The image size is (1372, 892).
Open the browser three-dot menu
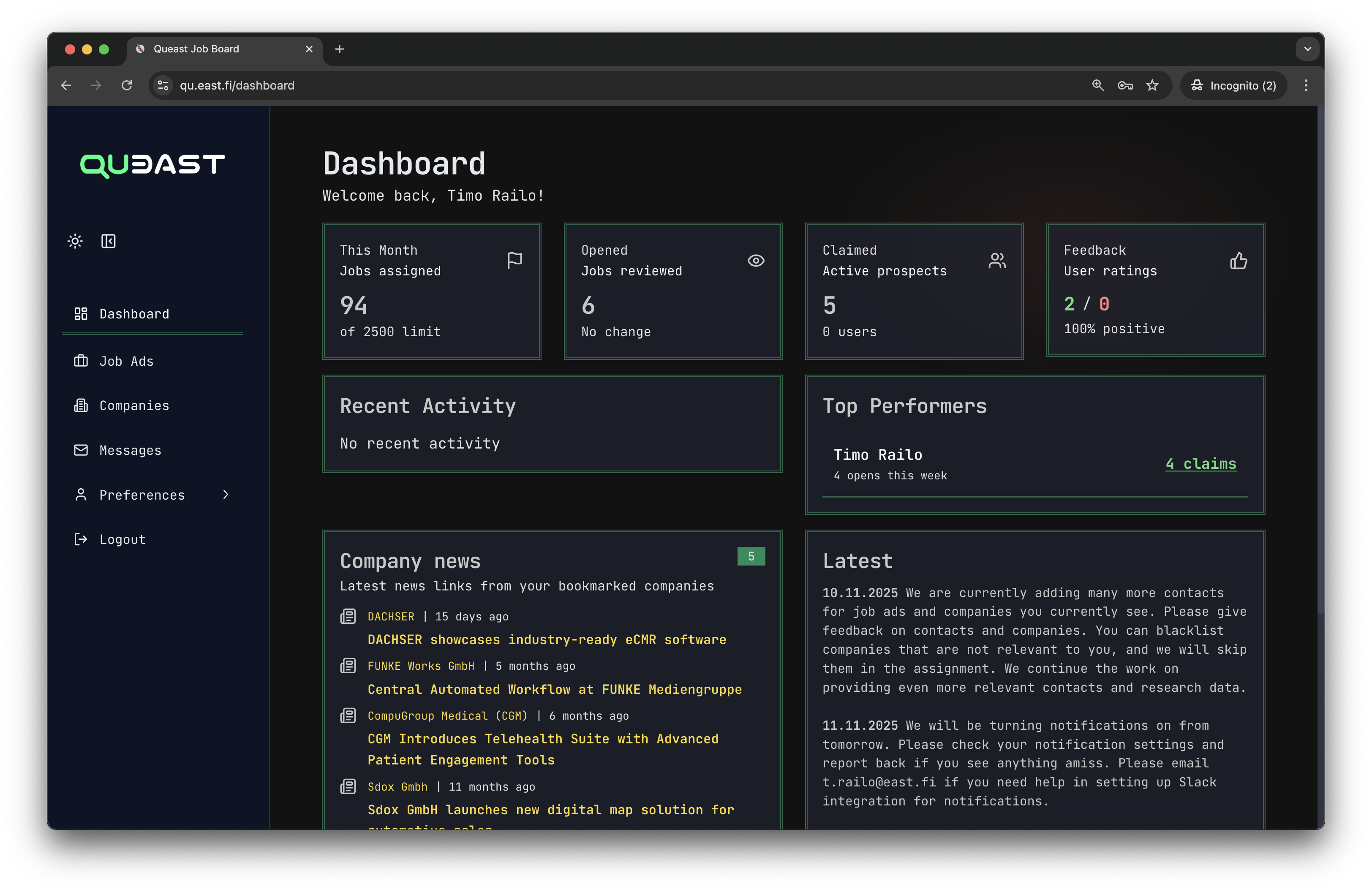(1306, 85)
